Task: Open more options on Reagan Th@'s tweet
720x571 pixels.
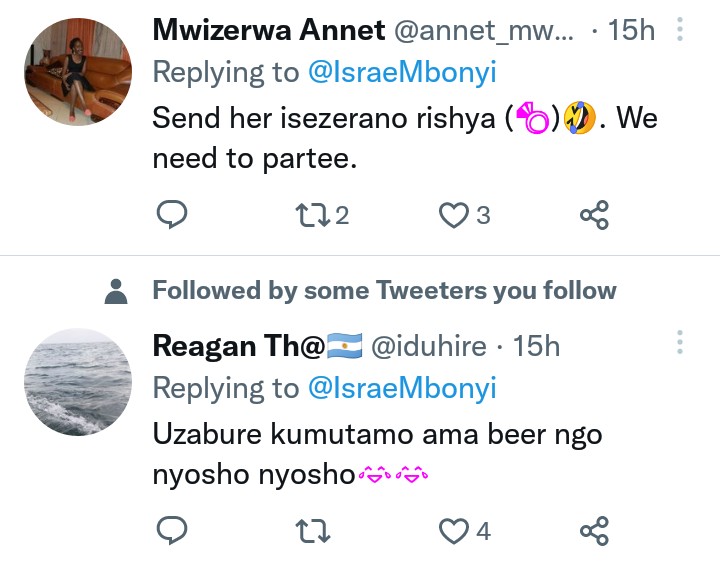Action: coord(680,342)
